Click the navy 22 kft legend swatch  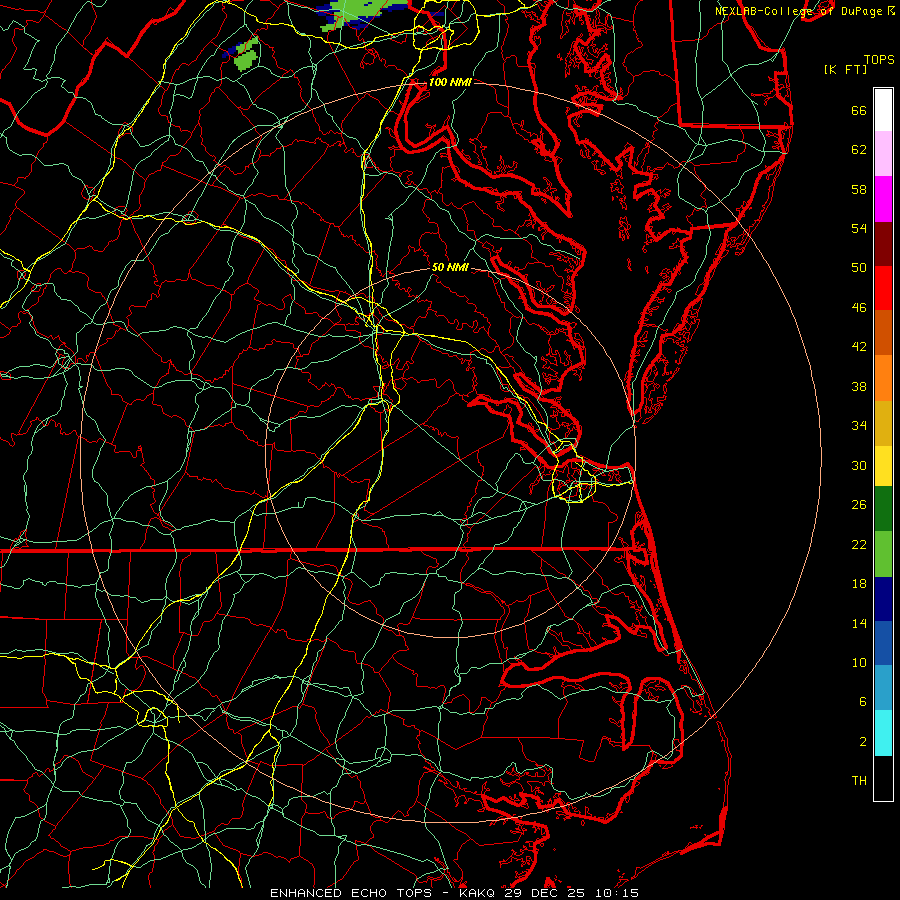pyautogui.click(x=883, y=599)
